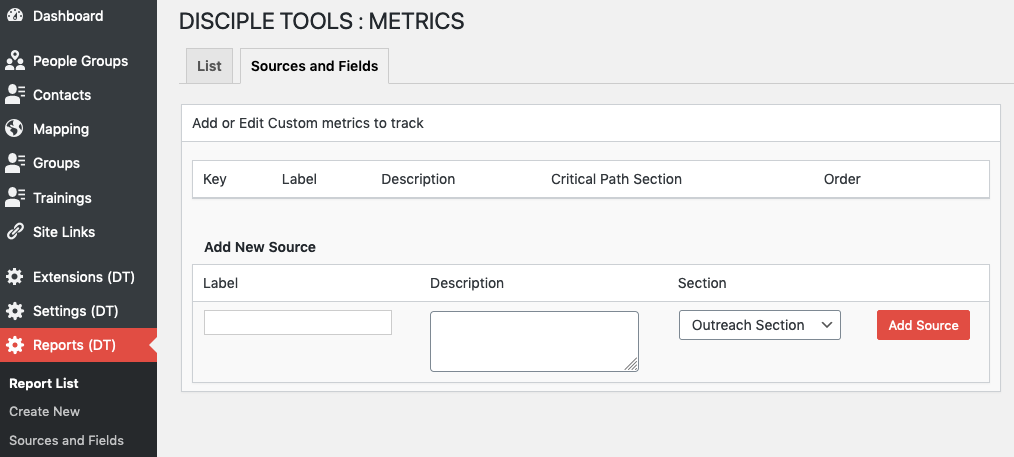Click the Description header in metrics table
The width and height of the screenshot is (1014, 457).
(x=418, y=179)
